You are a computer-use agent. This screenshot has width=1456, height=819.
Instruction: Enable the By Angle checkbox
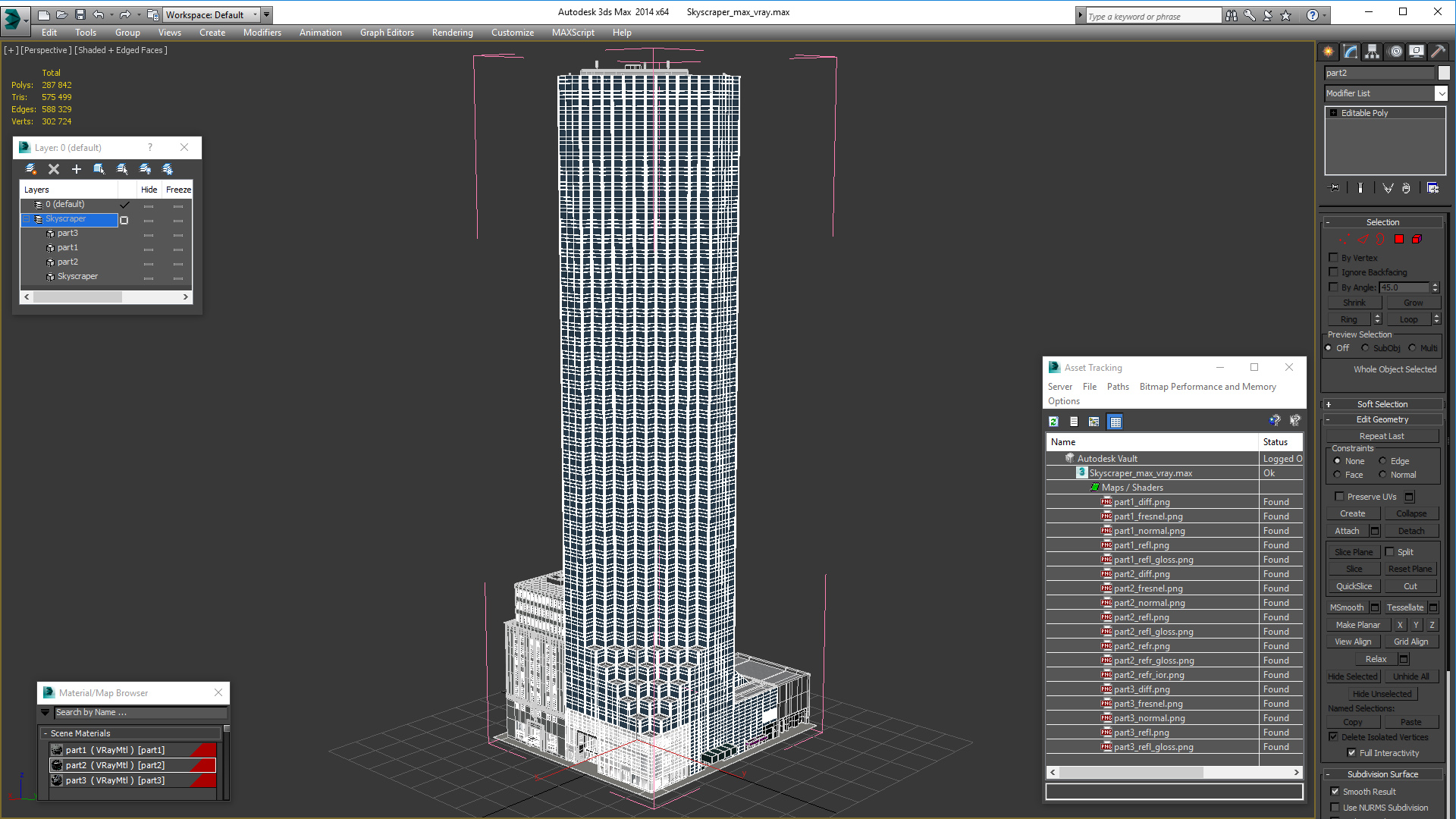click(x=1334, y=287)
